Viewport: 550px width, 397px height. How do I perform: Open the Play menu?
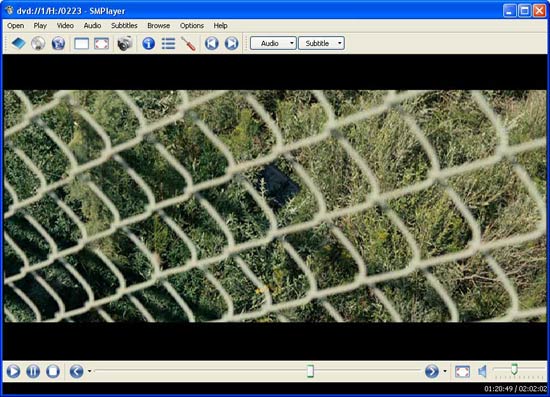40,26
